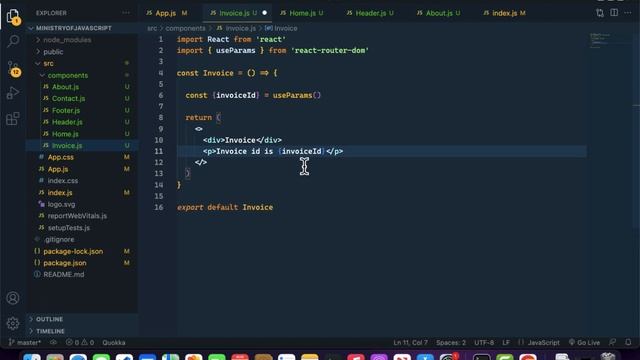Switch to Home.js tab

click(x=302, y=13)
